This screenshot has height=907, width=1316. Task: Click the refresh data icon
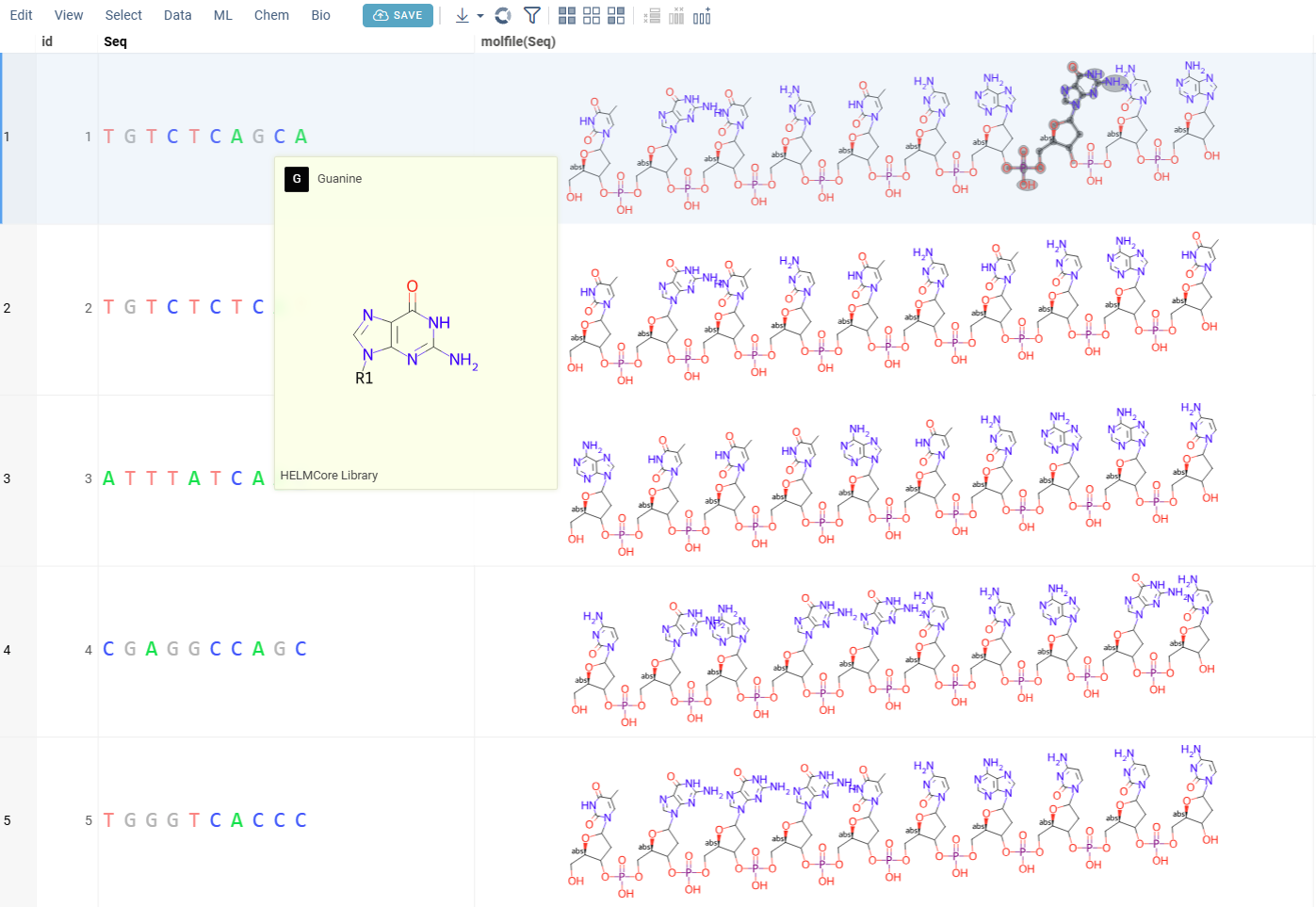point(502,15)
